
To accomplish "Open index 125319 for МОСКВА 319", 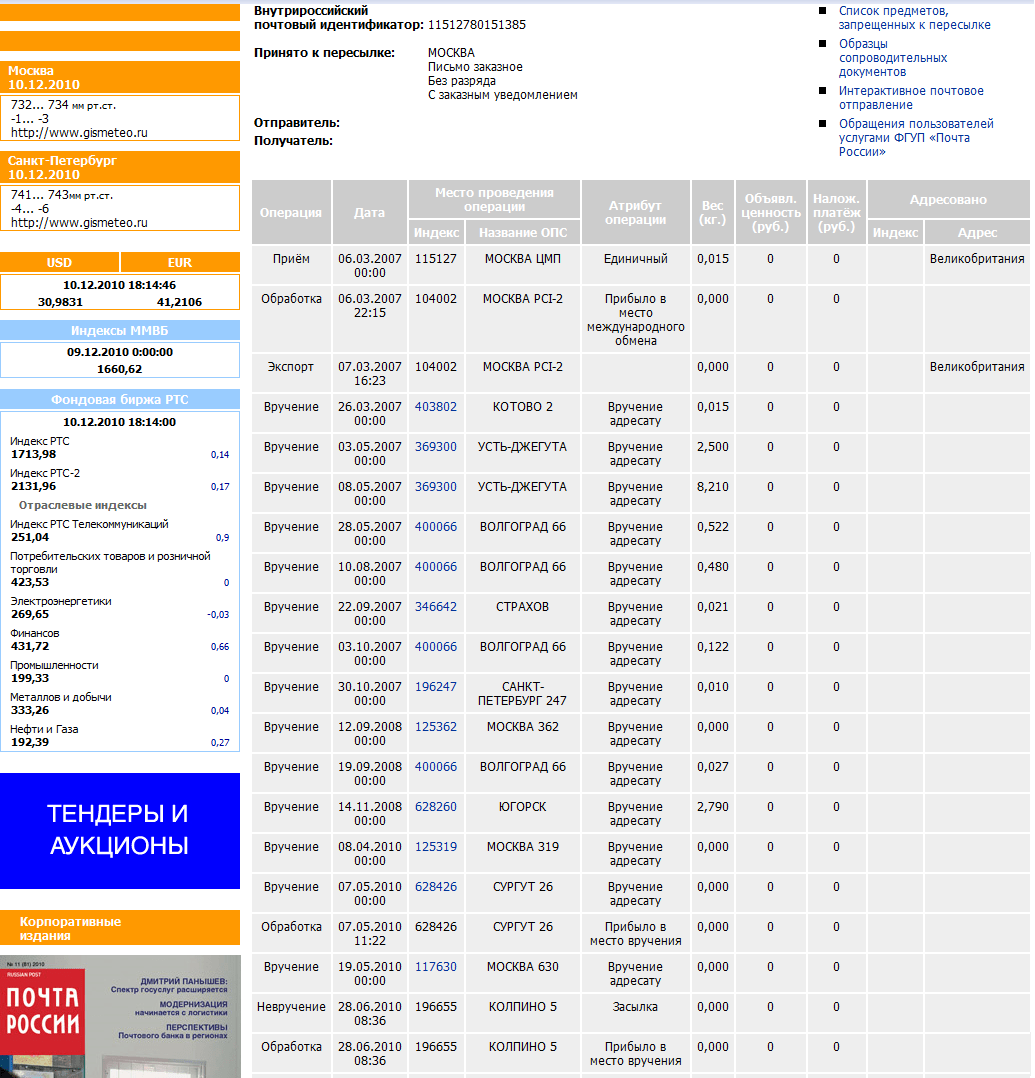I will point(435,846).
